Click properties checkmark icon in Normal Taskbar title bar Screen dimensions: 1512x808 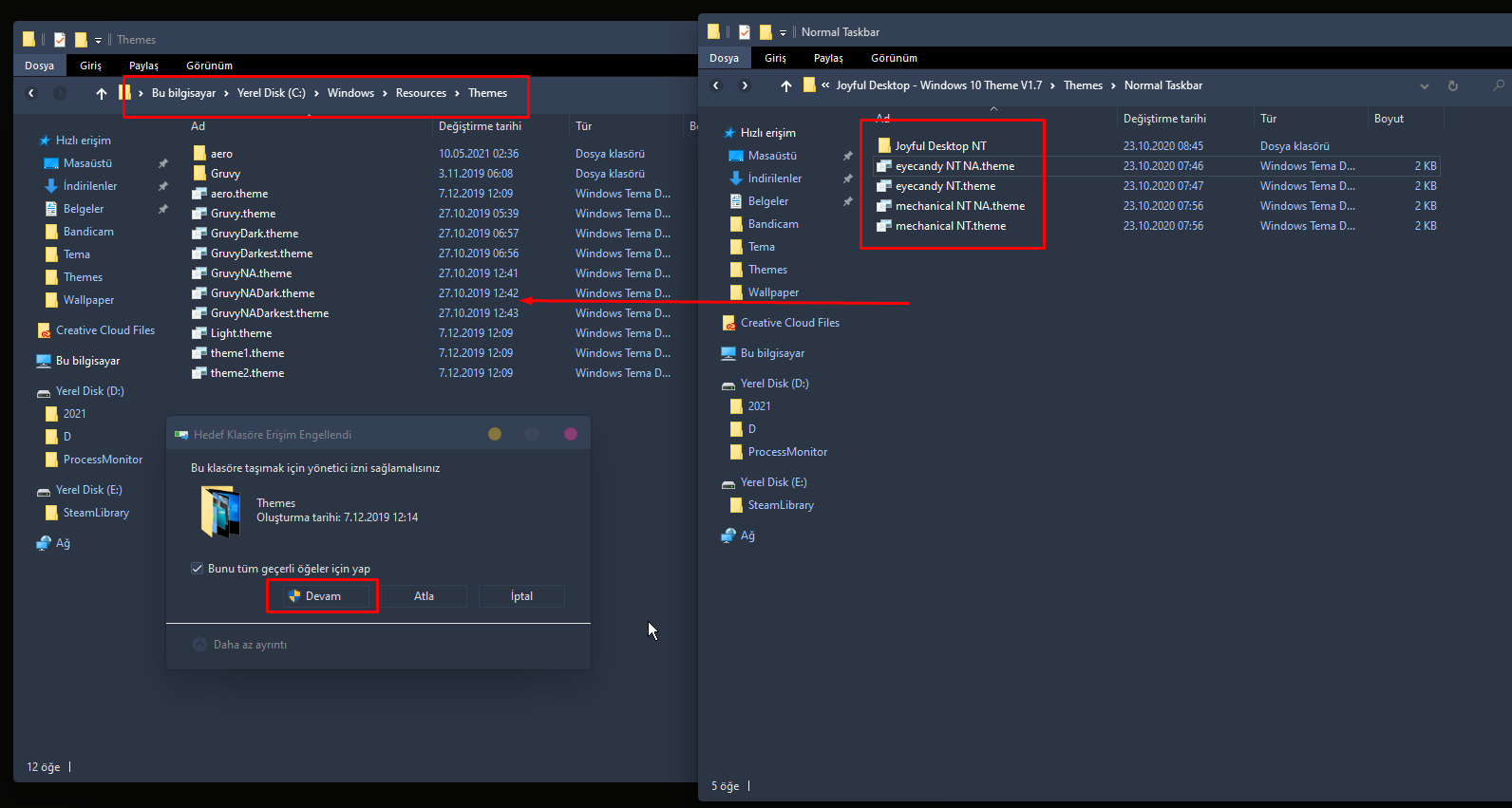(x=745, y=32)
